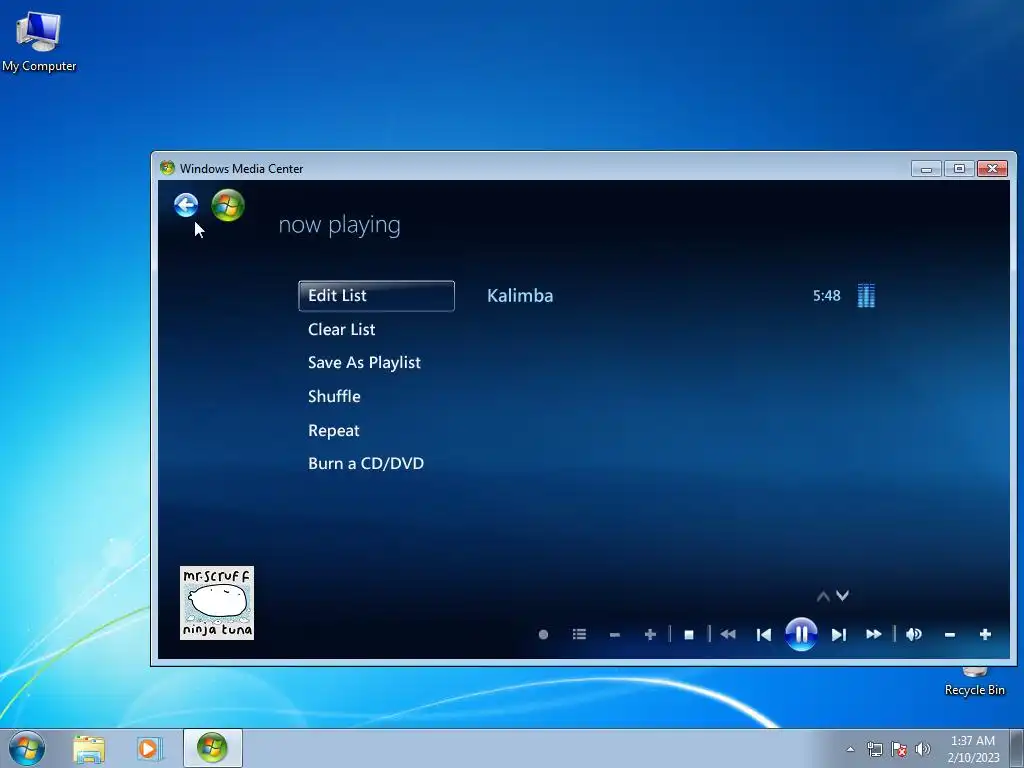The width and height of the screenshot is (1024, 768).
Task: Move list up with the up chevron
Action: click(823, 596)
